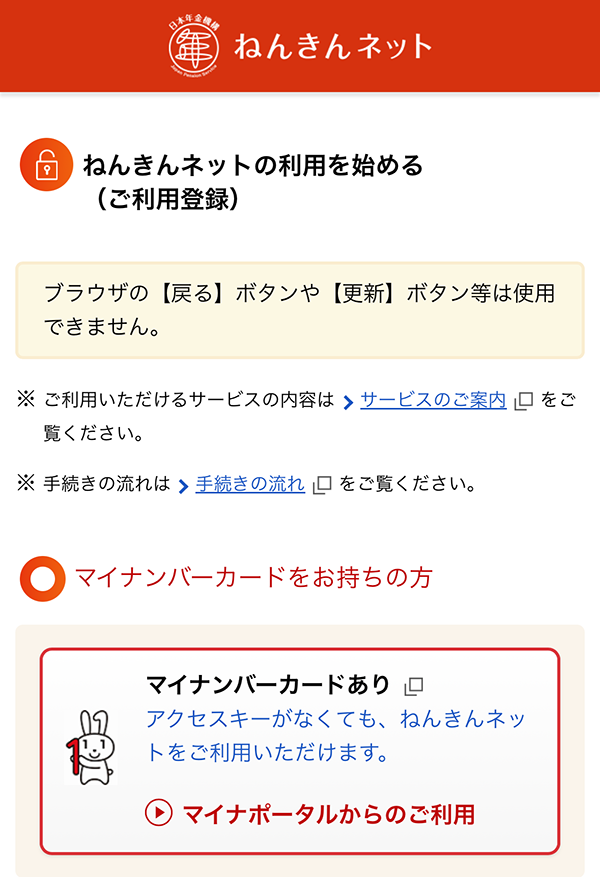Click external-link icon after 手続きの流れ
This screenshot has width=600, height=877.
(x=321, y=485)
